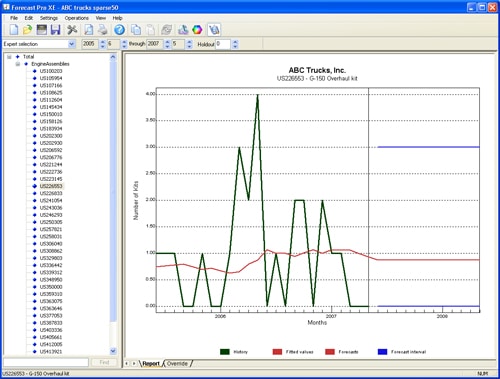
Task: Open the settings tools wrench icon
Action: pyautogui.click(x=72, y=30)
